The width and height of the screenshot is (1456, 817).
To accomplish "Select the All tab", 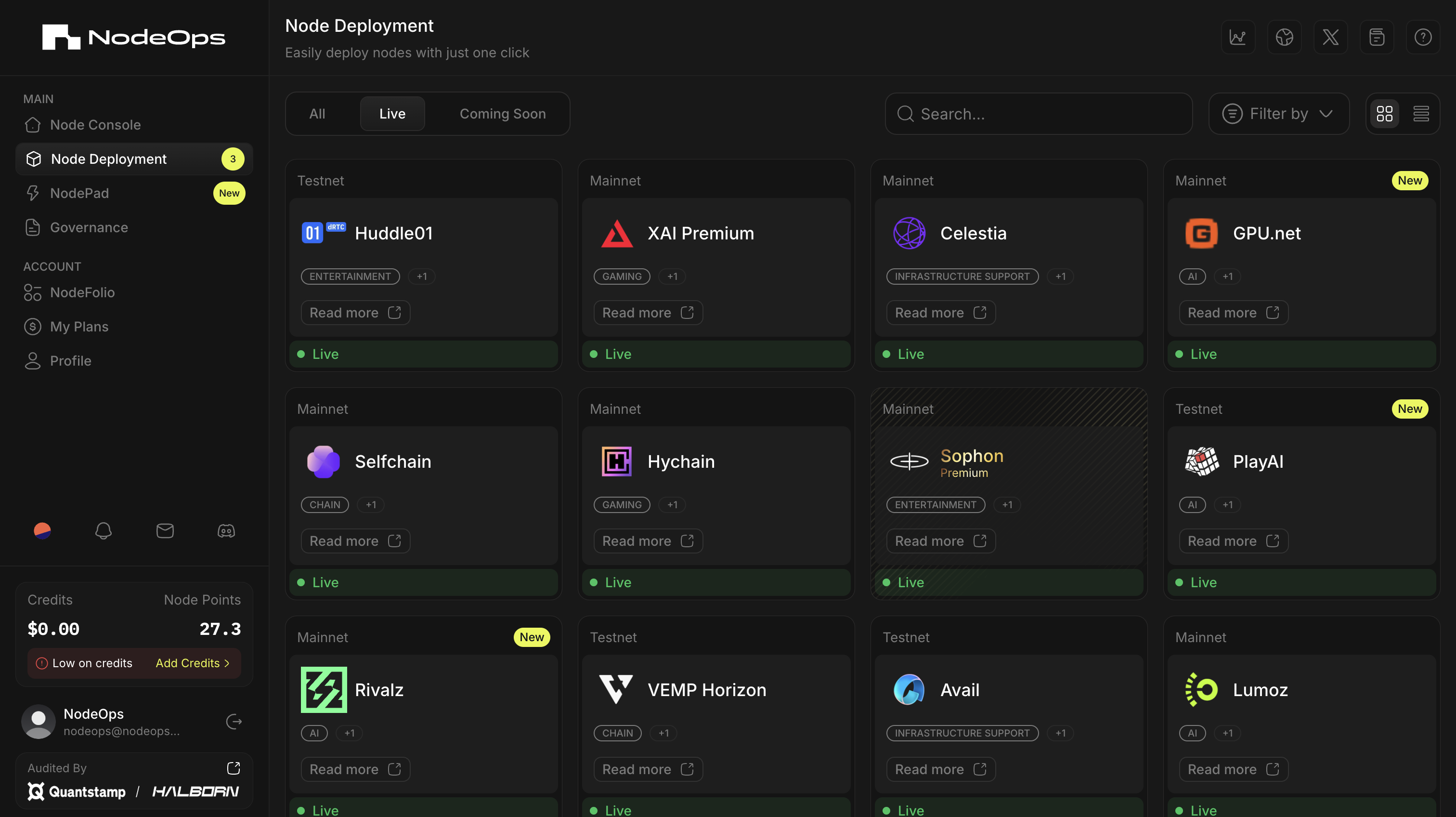I will click(x=317, y=114).
